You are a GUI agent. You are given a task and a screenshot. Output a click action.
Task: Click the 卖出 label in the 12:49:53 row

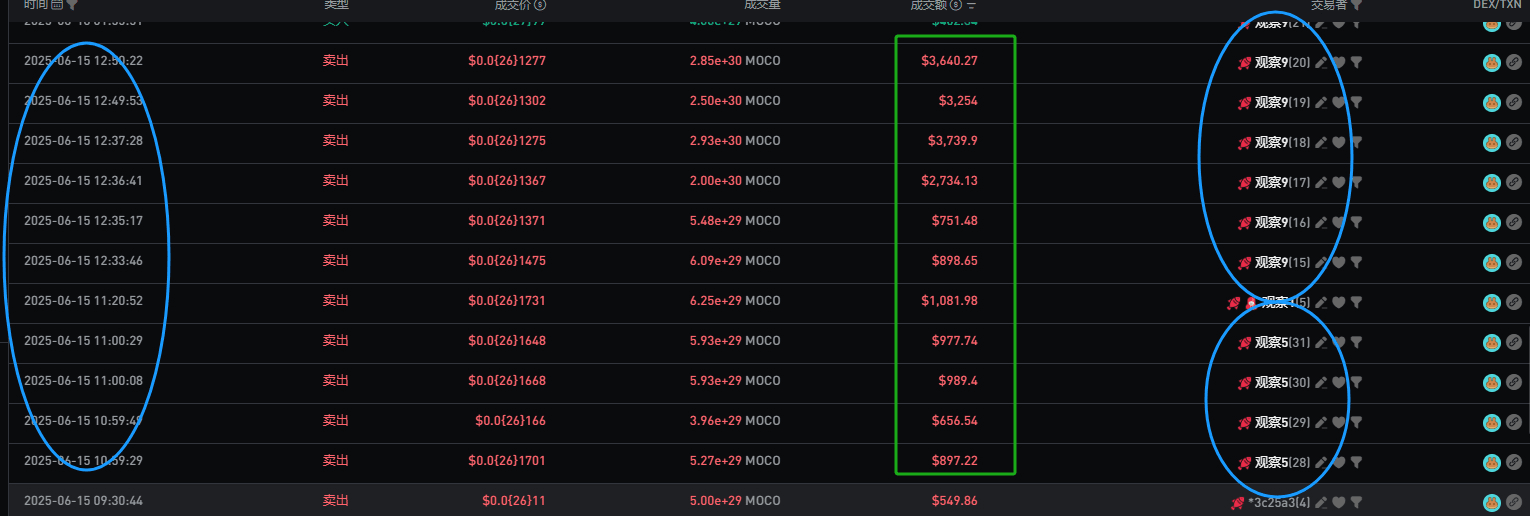tap(336, 101)
